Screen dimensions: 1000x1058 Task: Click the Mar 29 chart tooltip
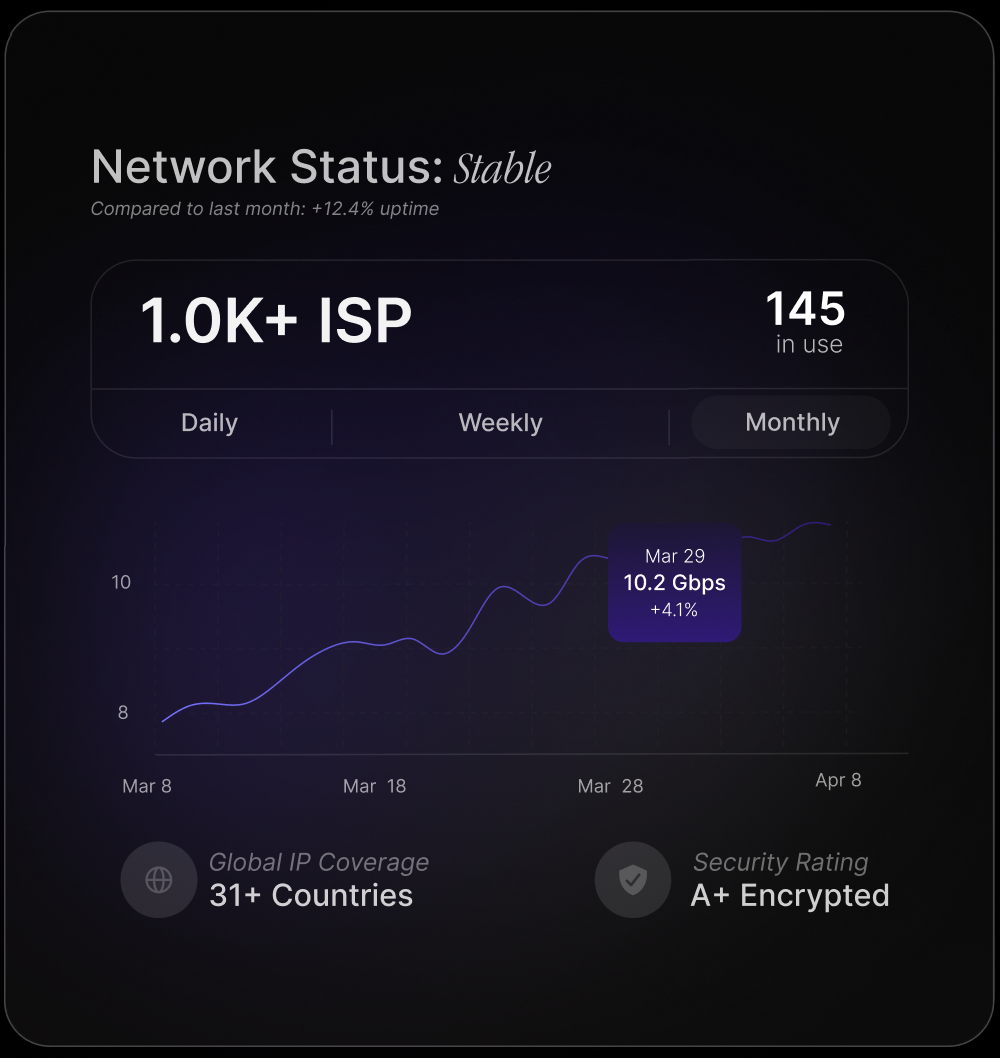(675, 583)
